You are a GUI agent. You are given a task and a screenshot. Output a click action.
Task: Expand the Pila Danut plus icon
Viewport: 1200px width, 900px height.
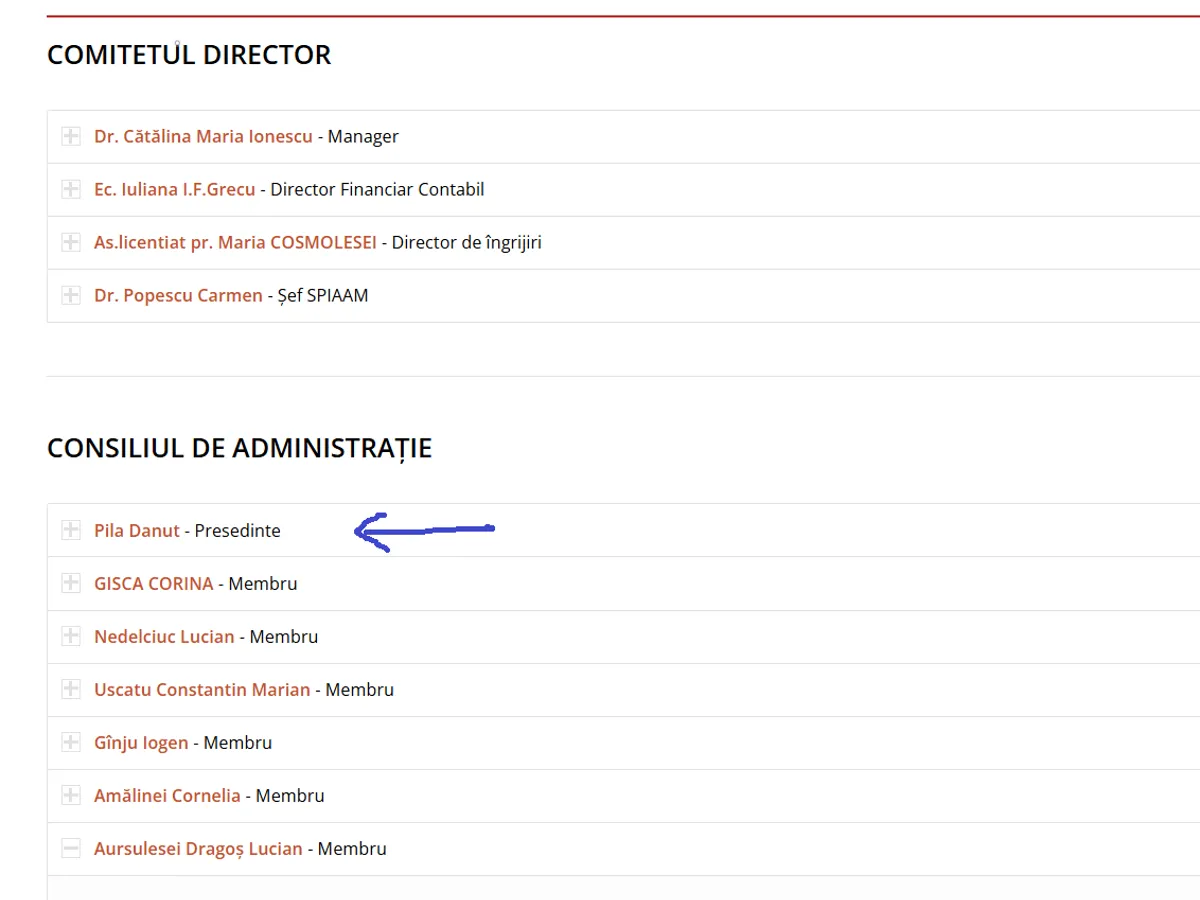point(71,531)
